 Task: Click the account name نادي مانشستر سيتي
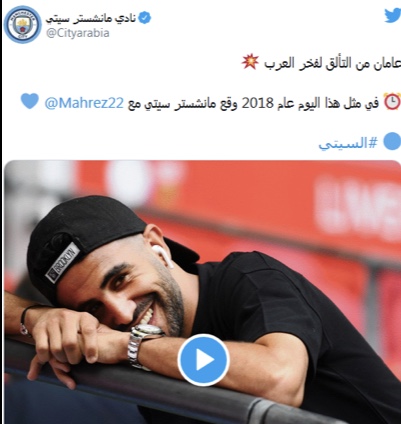(x=91, y=18)
